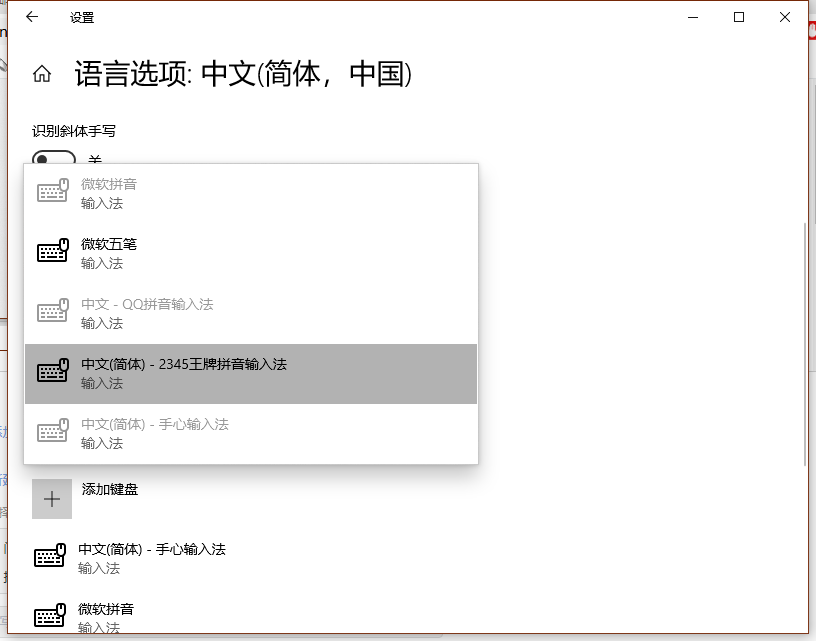Image resolution: width=816 pixels, height=641 pixels.
Task: Click the greyed 微软拼音 popup entry
Action: 251,194
